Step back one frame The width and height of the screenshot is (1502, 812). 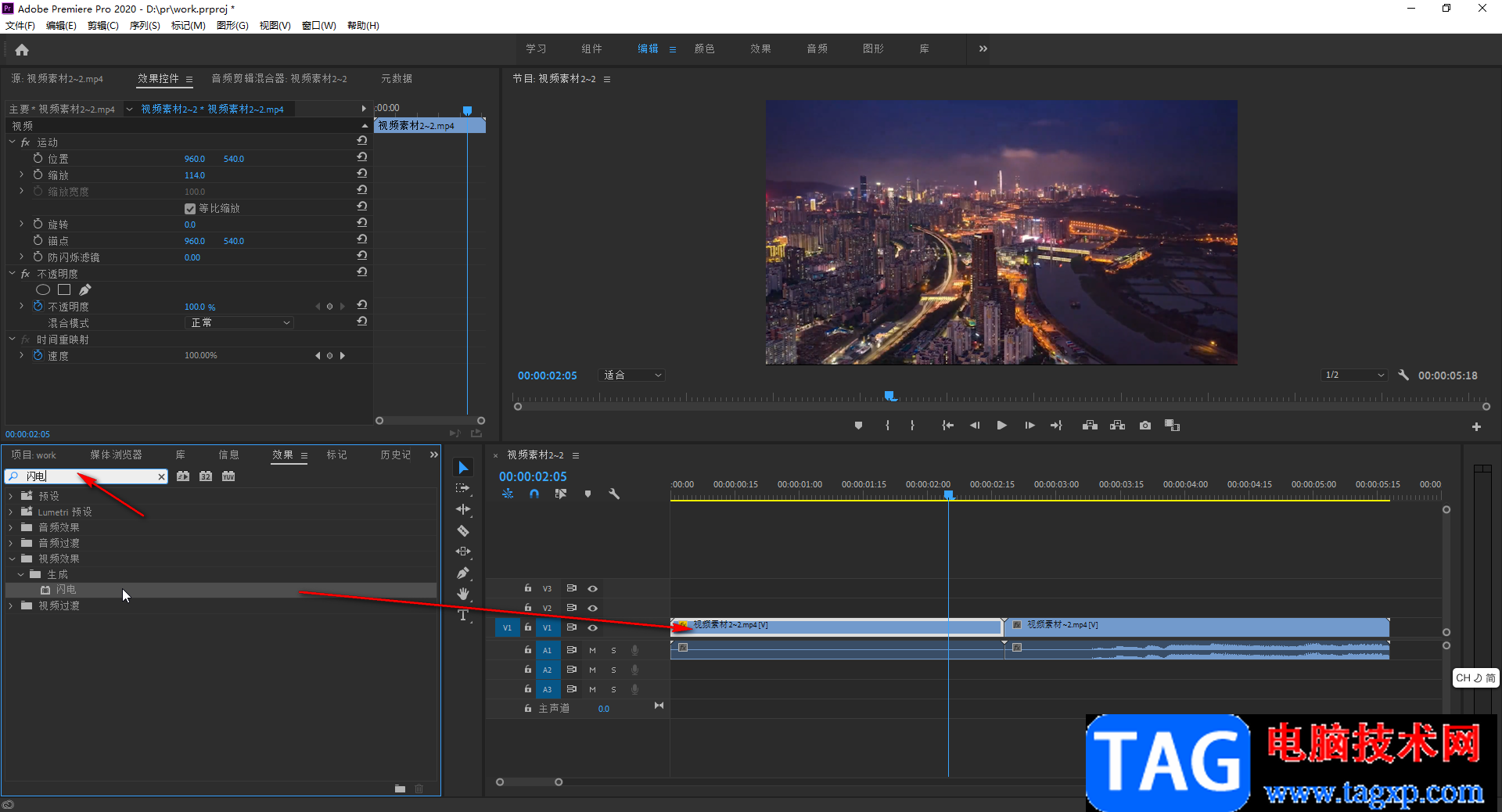pos(975,426)
